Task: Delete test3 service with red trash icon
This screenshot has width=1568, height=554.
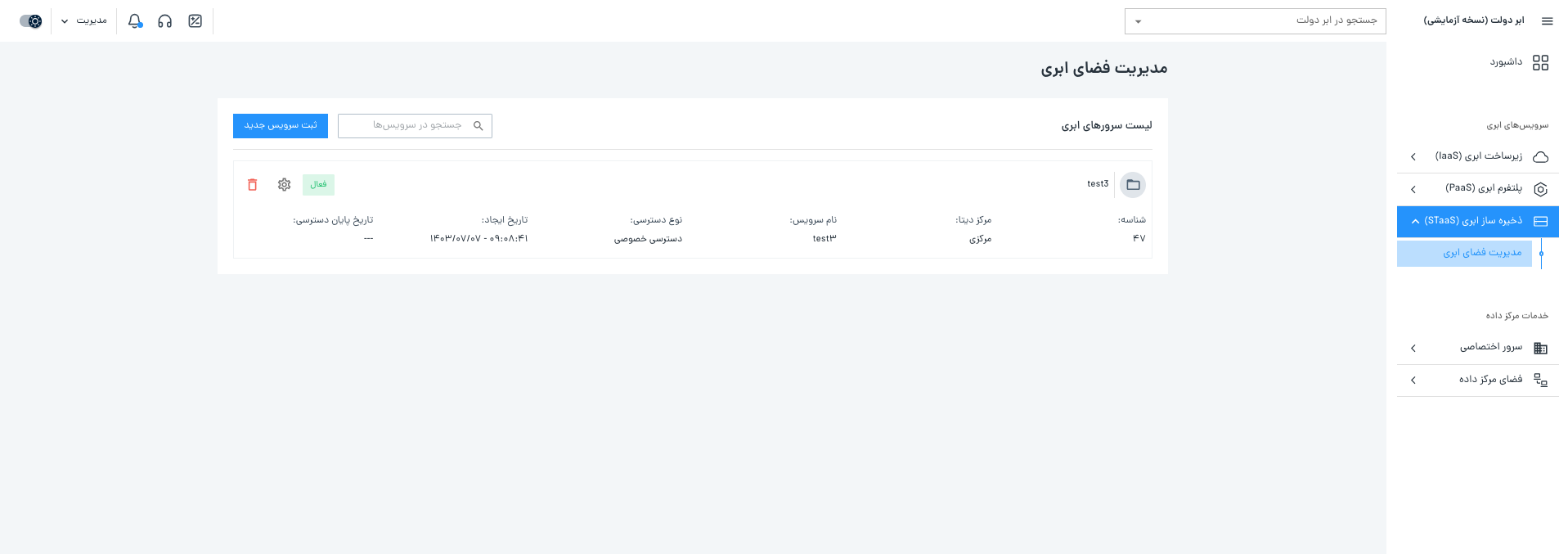Action: coord(252,185)
